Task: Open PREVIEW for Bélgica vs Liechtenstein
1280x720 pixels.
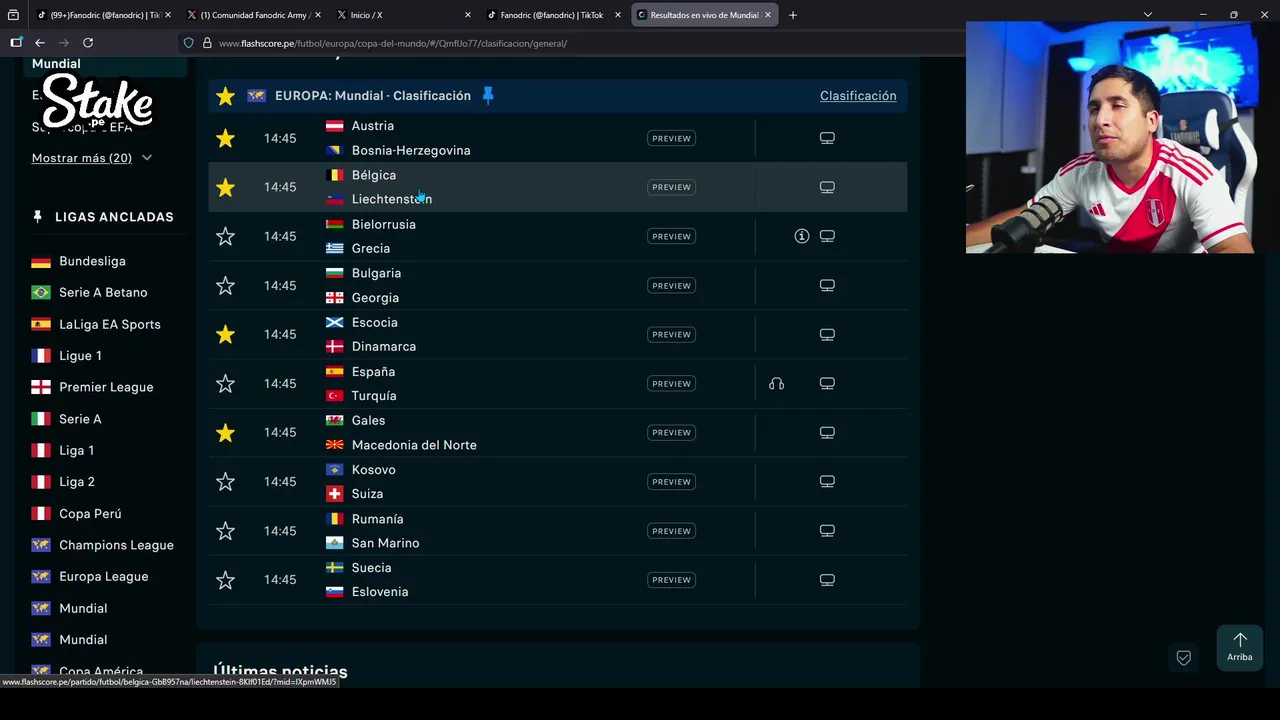Action: (x=671, y=187)
